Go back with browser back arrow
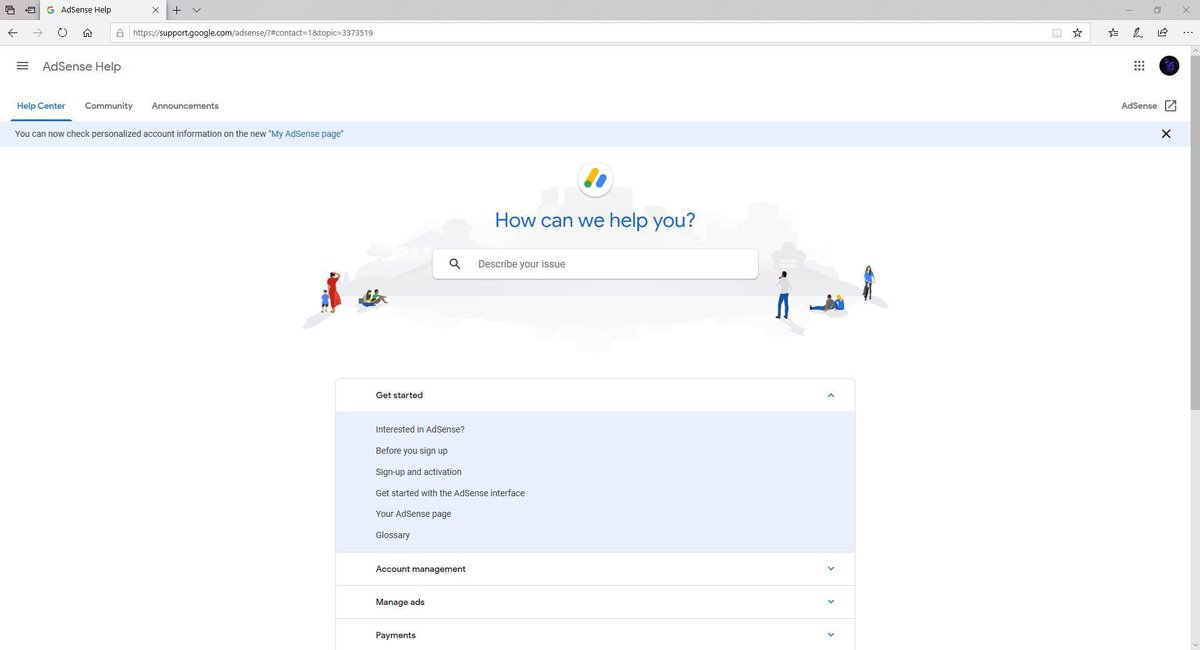The height and width of the screenshot is (650, 1200). (13, 32)
